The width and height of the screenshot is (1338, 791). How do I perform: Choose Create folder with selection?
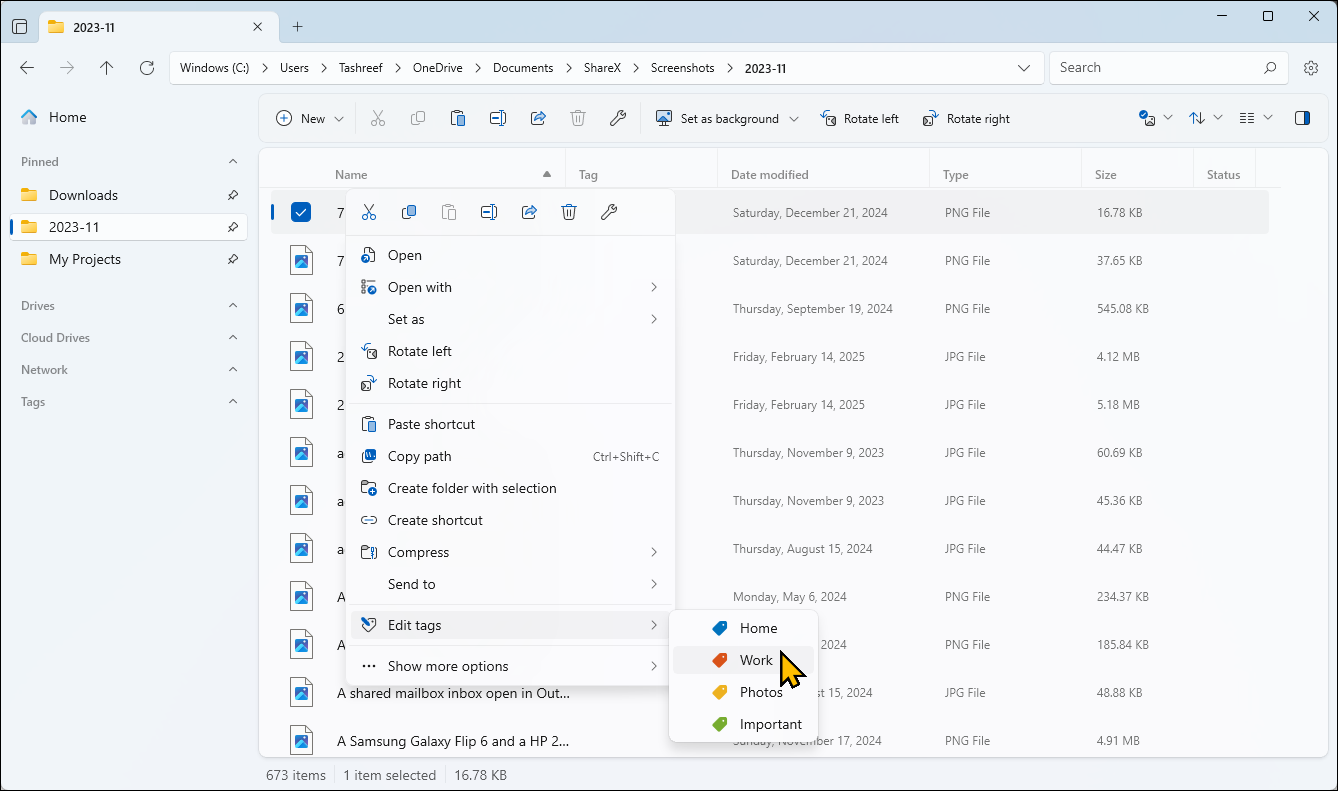pyautogui.click(x=472, y=488)
